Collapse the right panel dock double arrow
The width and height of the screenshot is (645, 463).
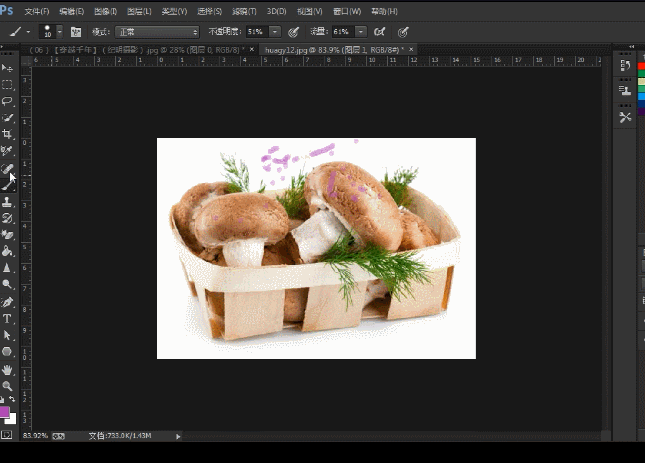point(632,46)
